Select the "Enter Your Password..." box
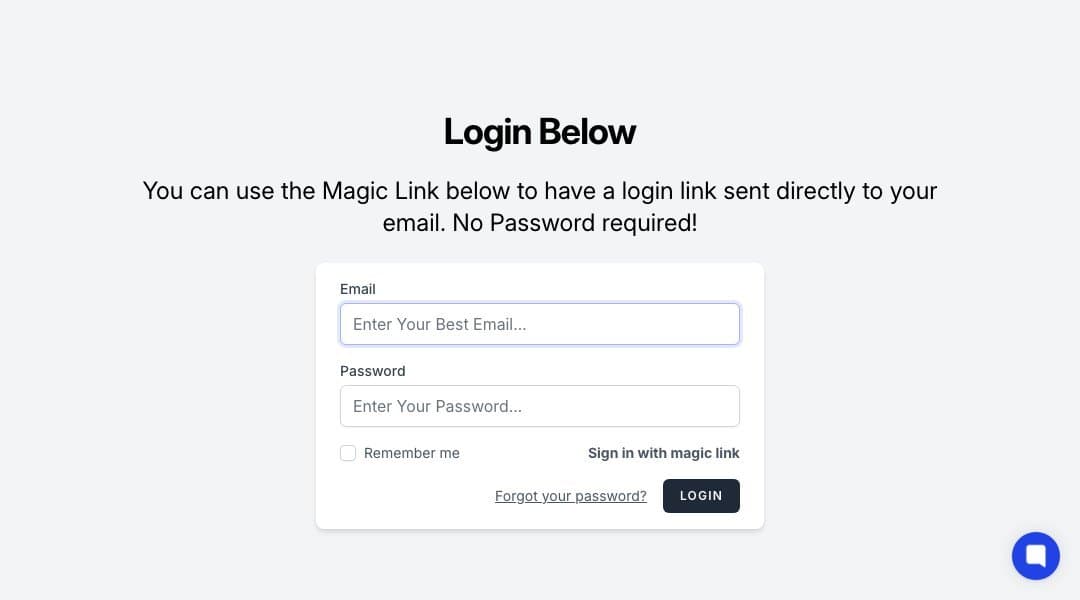The width and height of the screenshot is (1080, 600). pyautogui.click(x=539, y=406)
